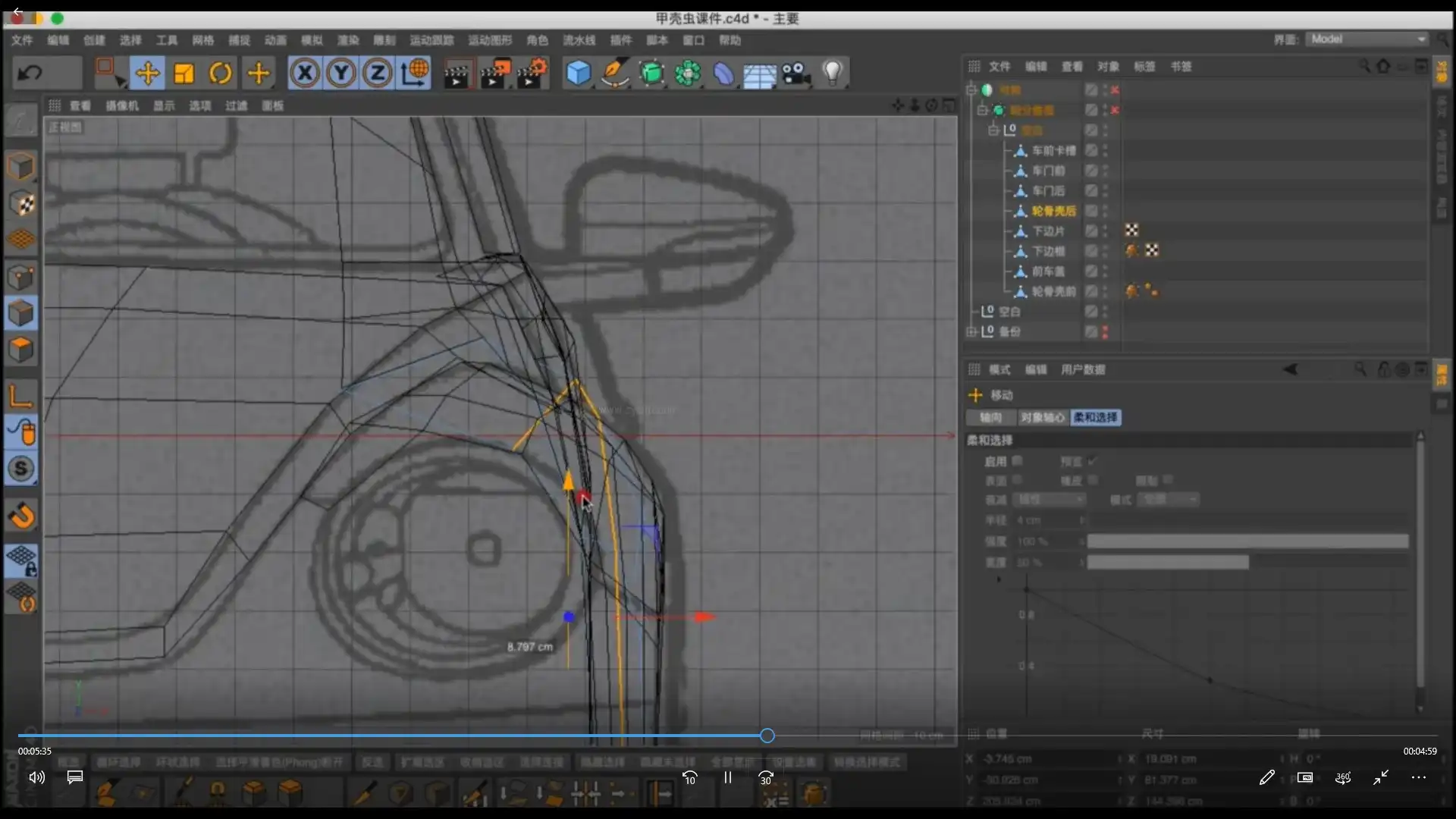Select the Points mode icon

[x=21, y=277]
